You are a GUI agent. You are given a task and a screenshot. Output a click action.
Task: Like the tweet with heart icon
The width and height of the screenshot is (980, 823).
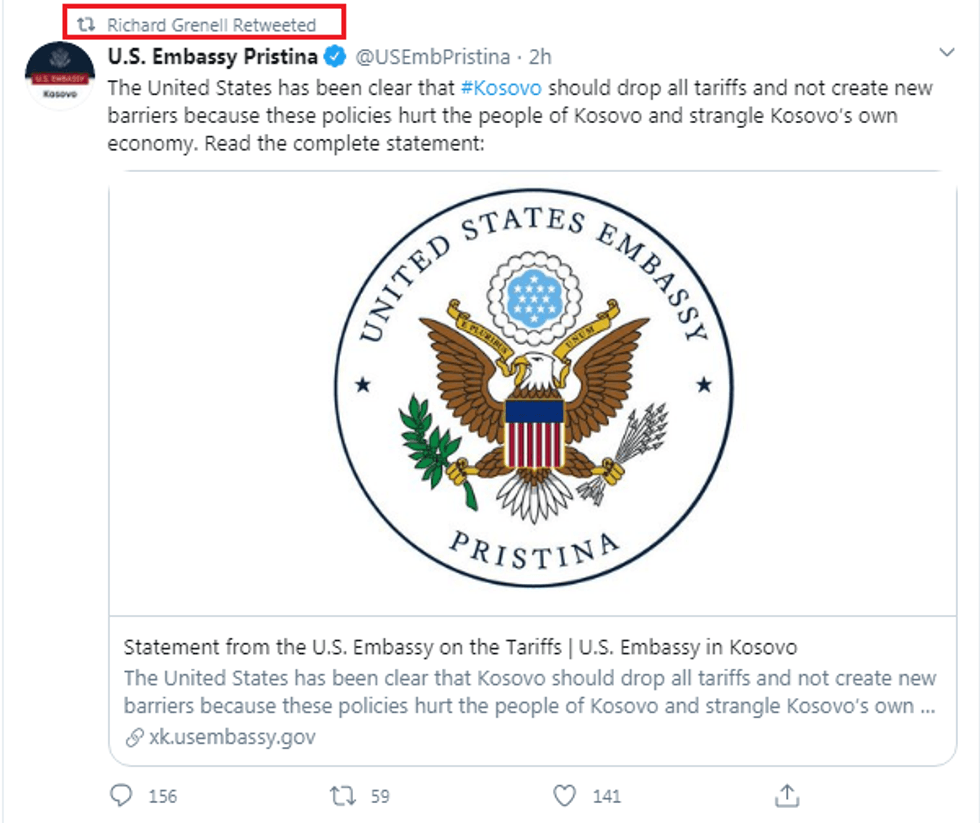565,796
